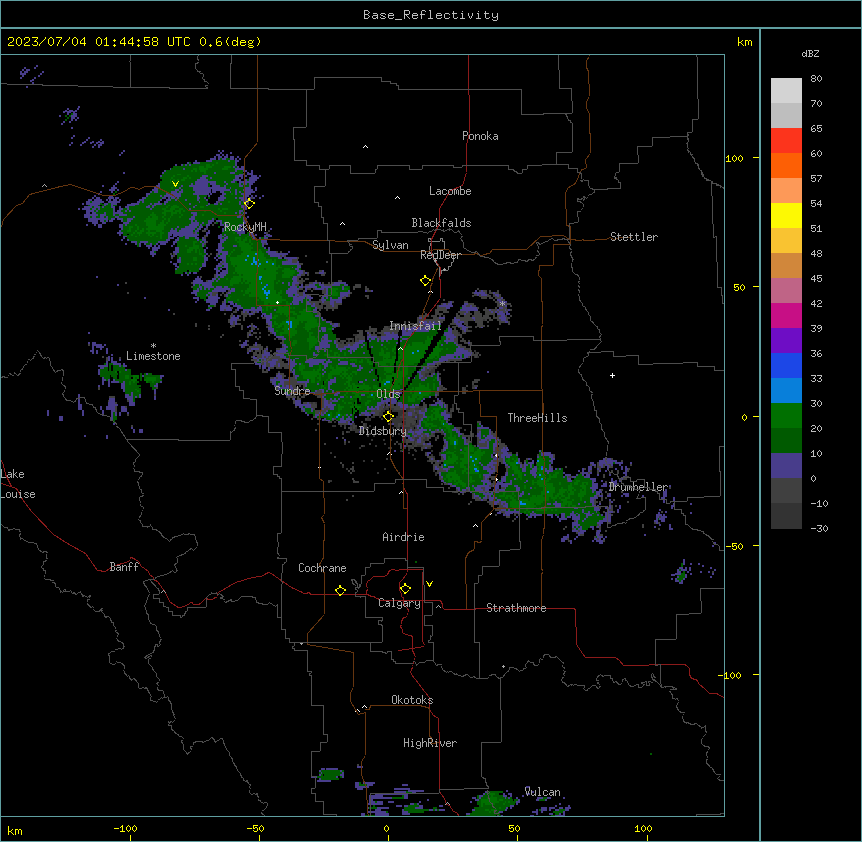The height and width of the screenshot is (842, 862).
Task: Click the km unit label at top right
Action: [x=745, y=42]
